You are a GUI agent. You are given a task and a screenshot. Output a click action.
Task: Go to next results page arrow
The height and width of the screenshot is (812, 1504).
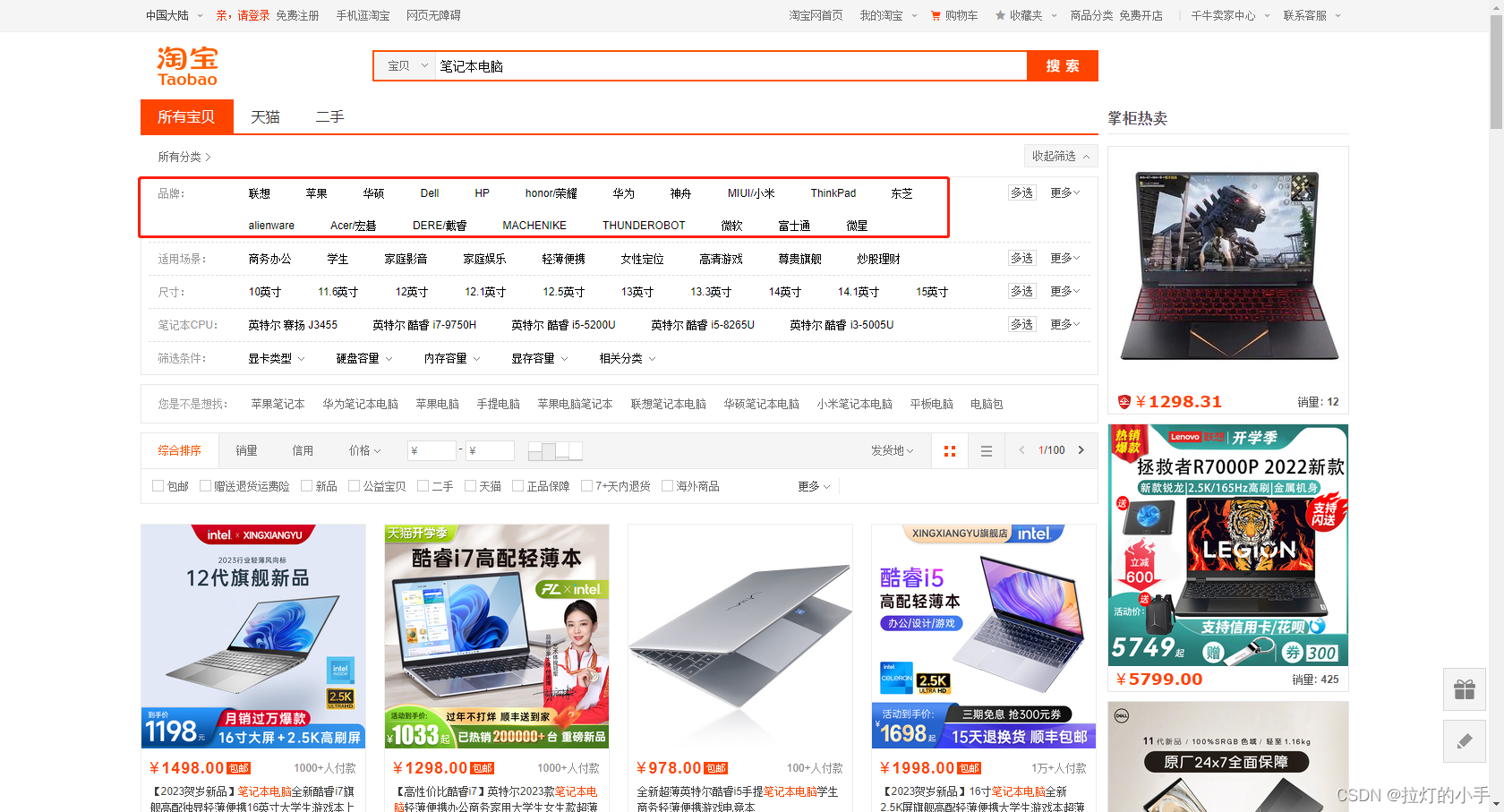click(1081, 450)
